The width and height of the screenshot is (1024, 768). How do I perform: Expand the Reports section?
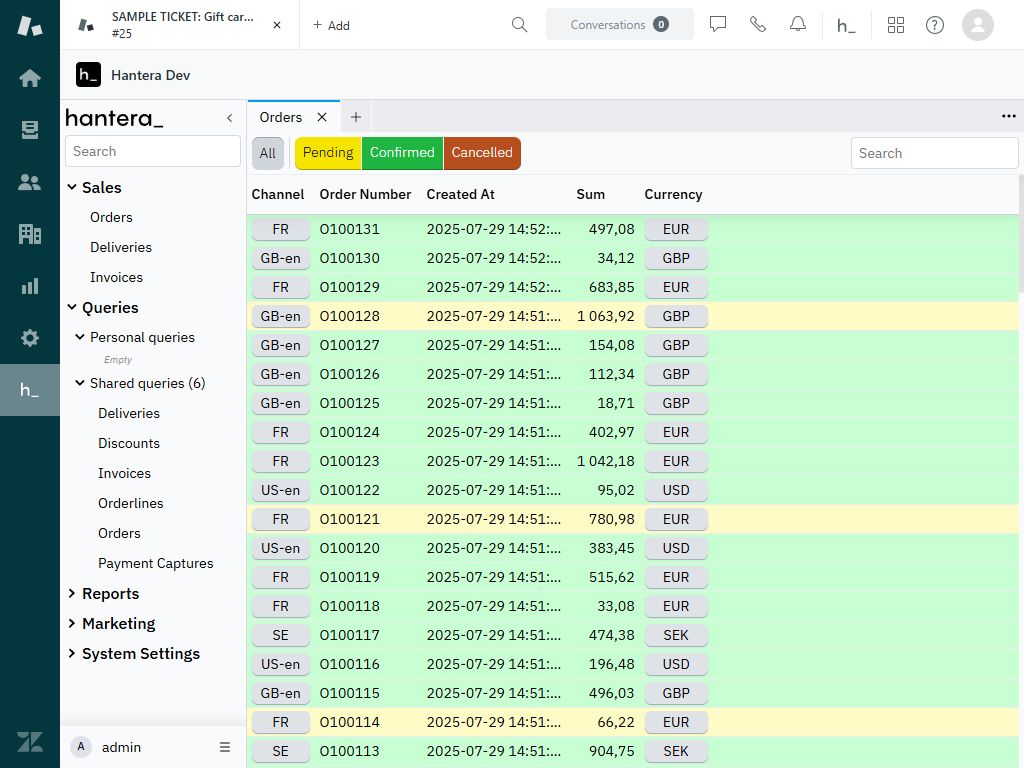(x=110, y=593)
